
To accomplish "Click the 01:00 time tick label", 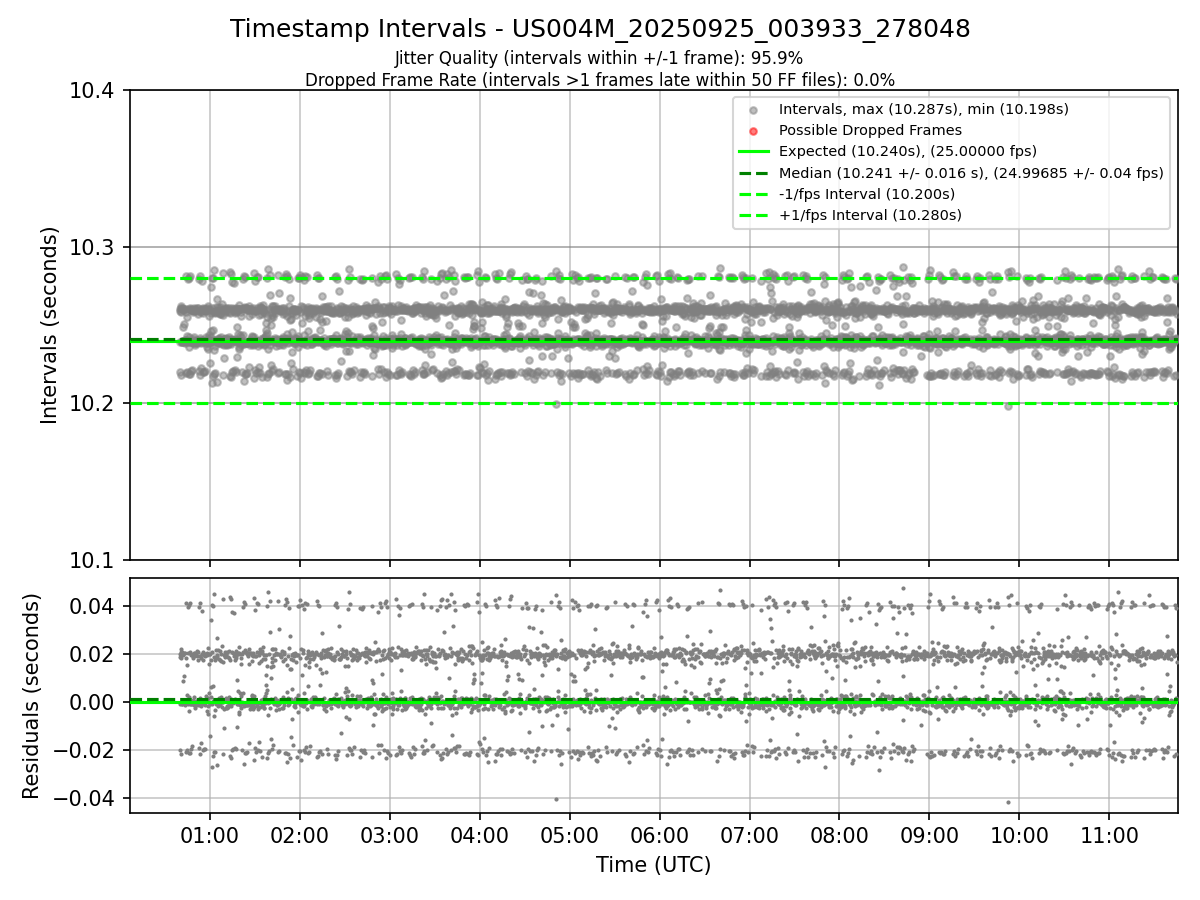I will pyautogui.click(x=209, y=835).
